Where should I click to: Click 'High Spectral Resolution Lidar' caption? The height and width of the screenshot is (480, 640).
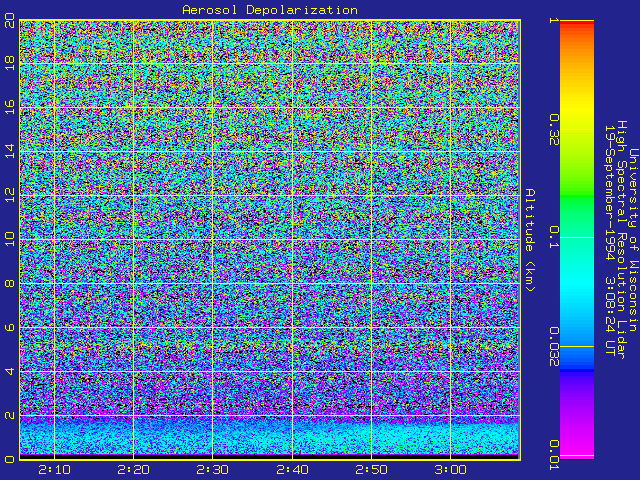(x=621, y=240)
